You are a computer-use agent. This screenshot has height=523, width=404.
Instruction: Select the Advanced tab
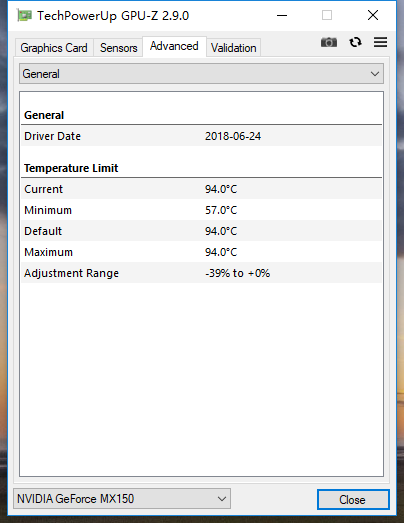coord(174,46)
